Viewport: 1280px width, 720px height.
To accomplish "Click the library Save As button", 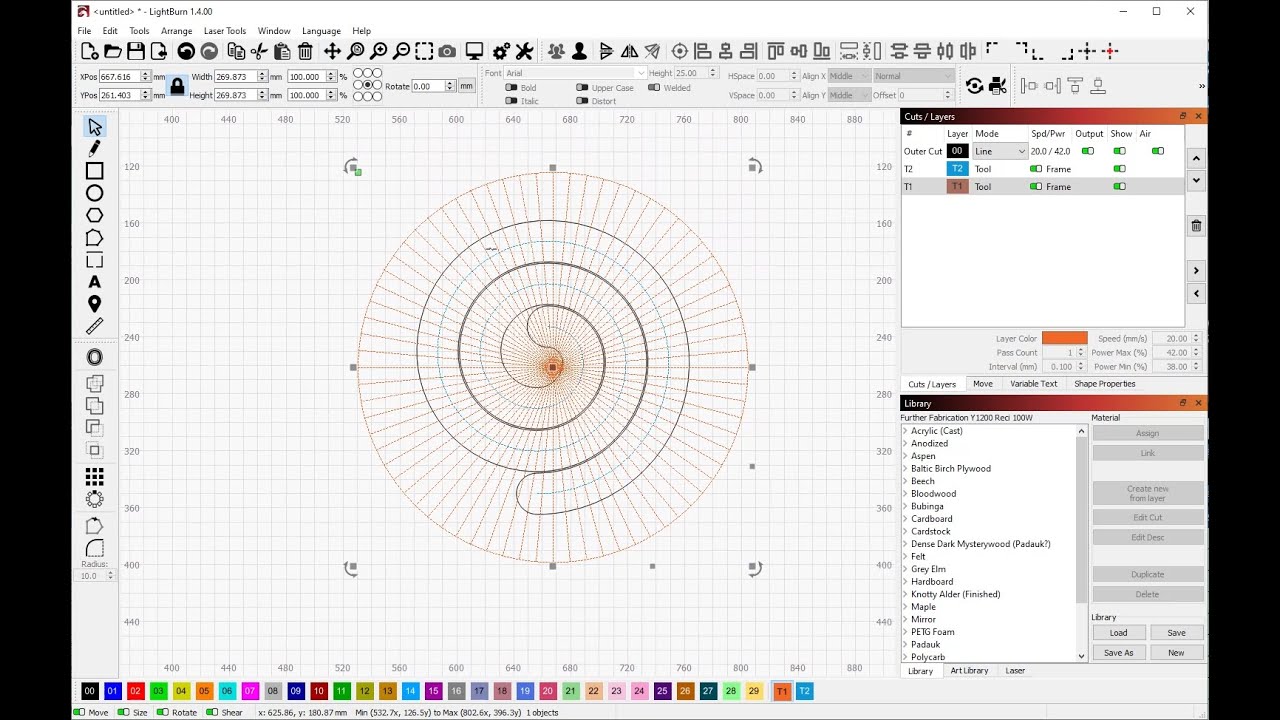I will pyautogui.click(x=1118, y=652).
